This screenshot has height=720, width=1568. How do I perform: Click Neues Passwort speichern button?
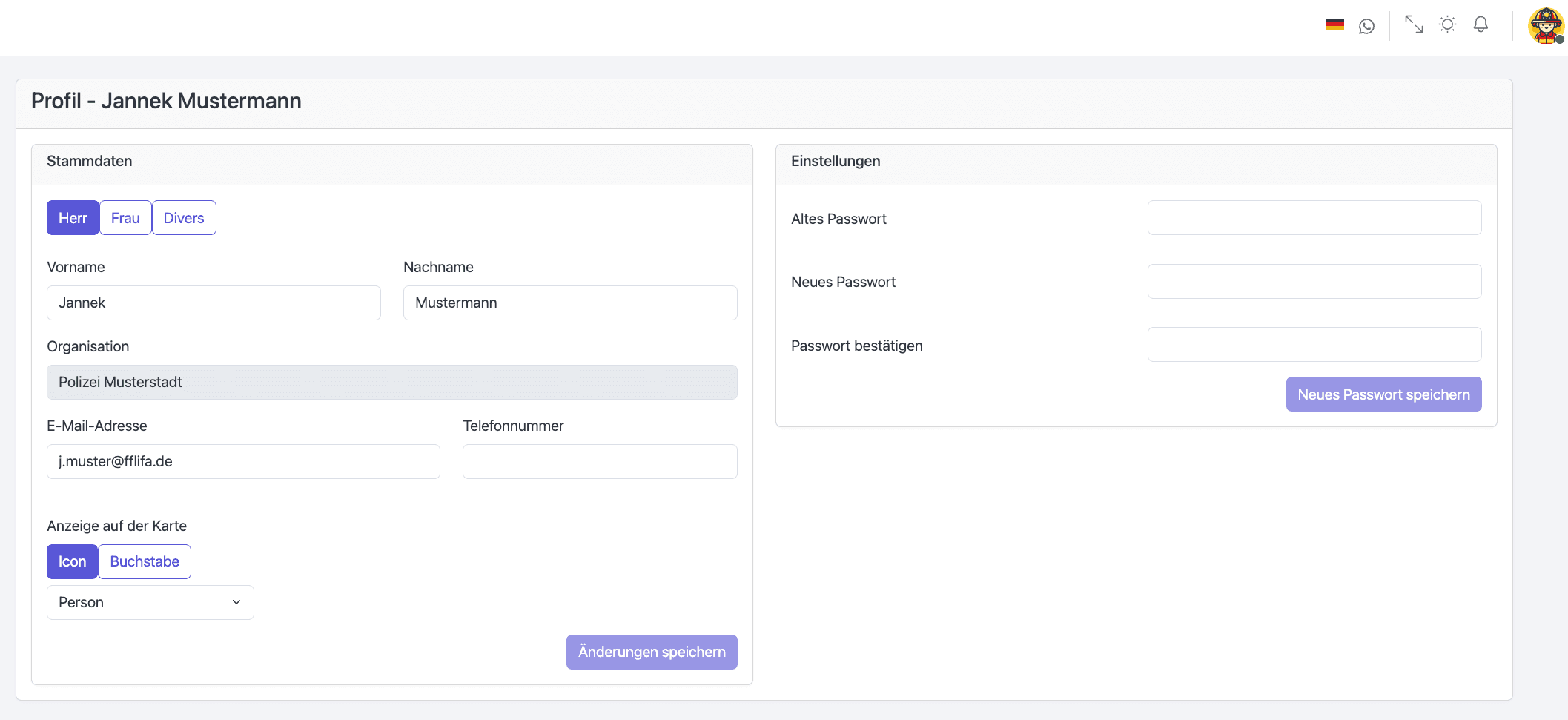[1383, 394]
